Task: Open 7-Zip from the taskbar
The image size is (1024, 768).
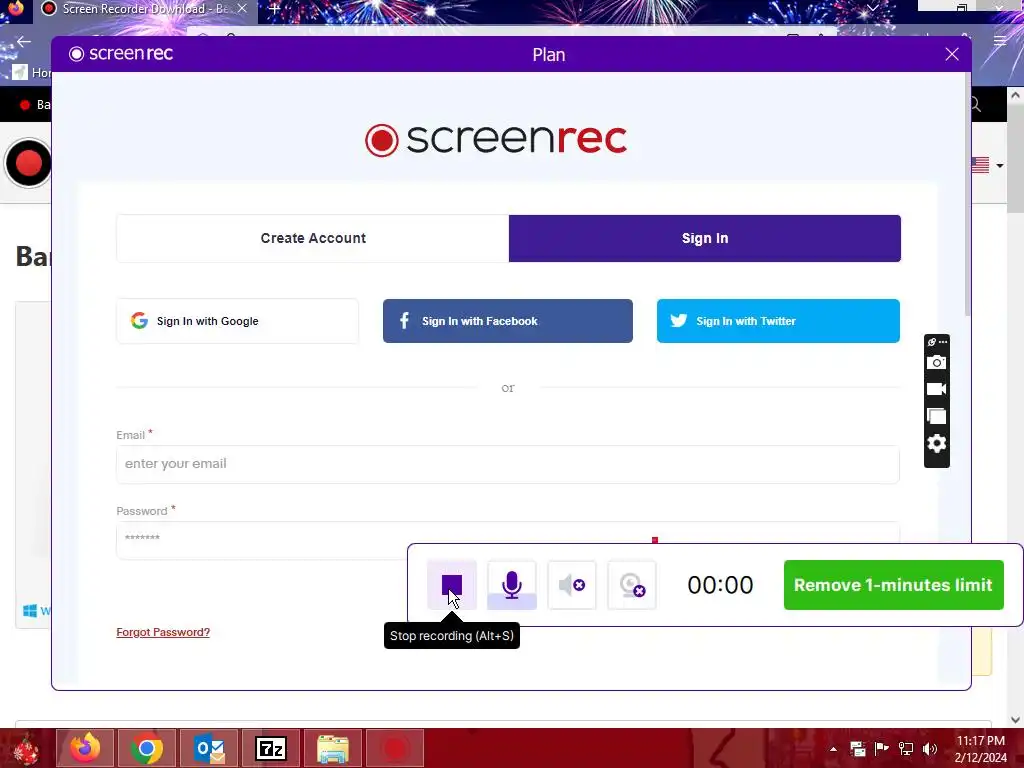Action: (271, 748)
